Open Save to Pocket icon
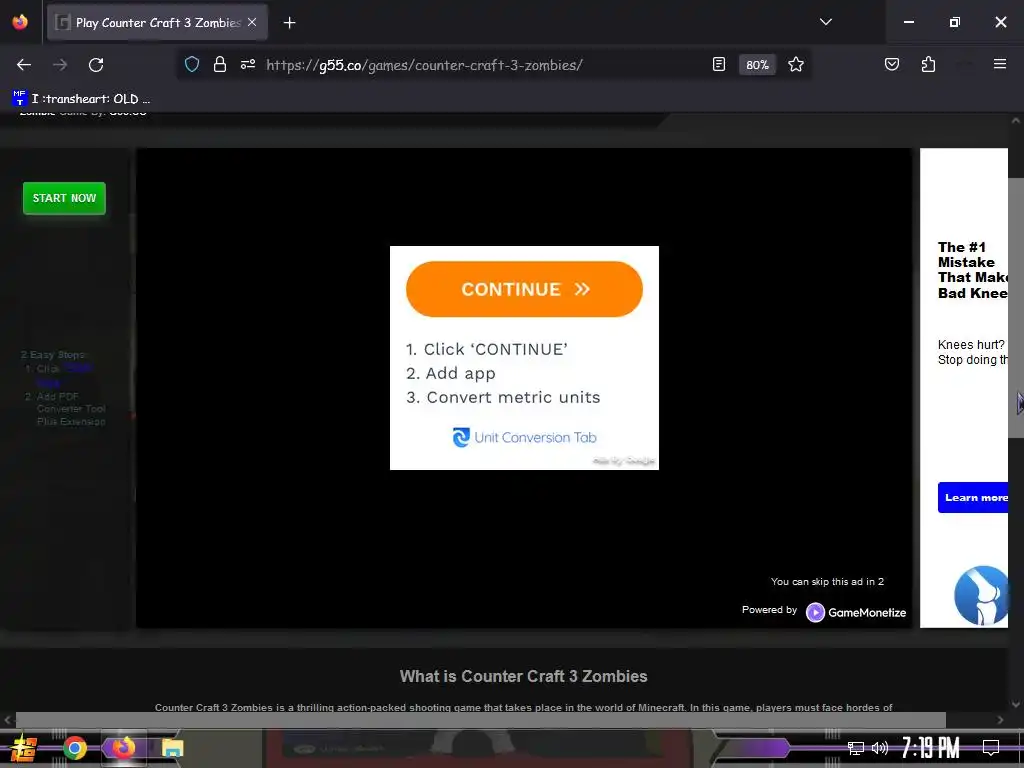 pyautogui.click(x=891, y=65)
